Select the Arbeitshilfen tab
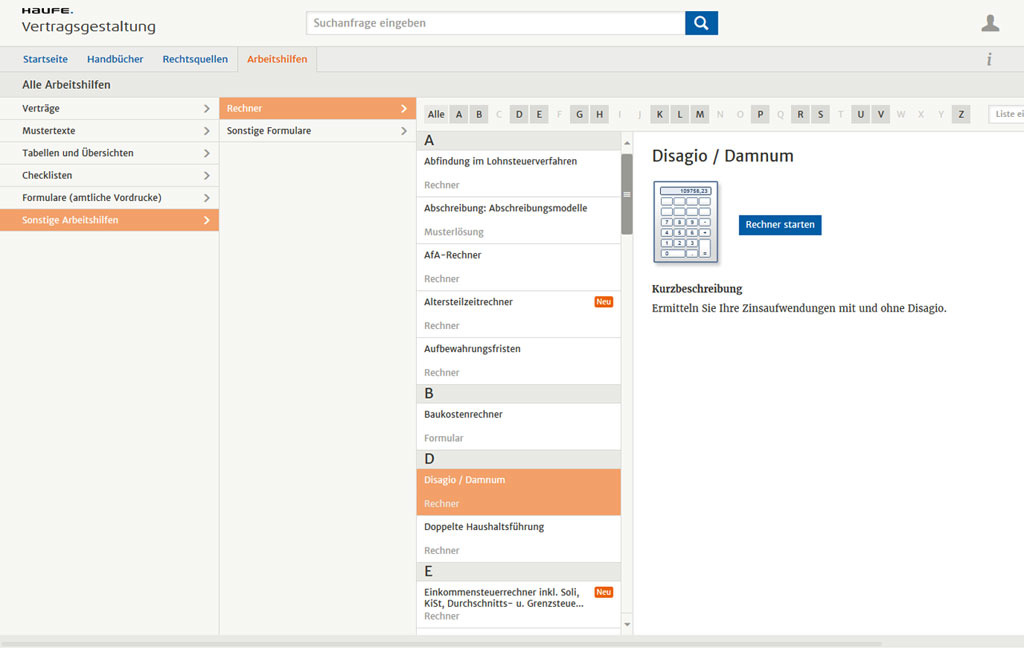The width and height of the screenshot is (1024, 670). (277, 59)
